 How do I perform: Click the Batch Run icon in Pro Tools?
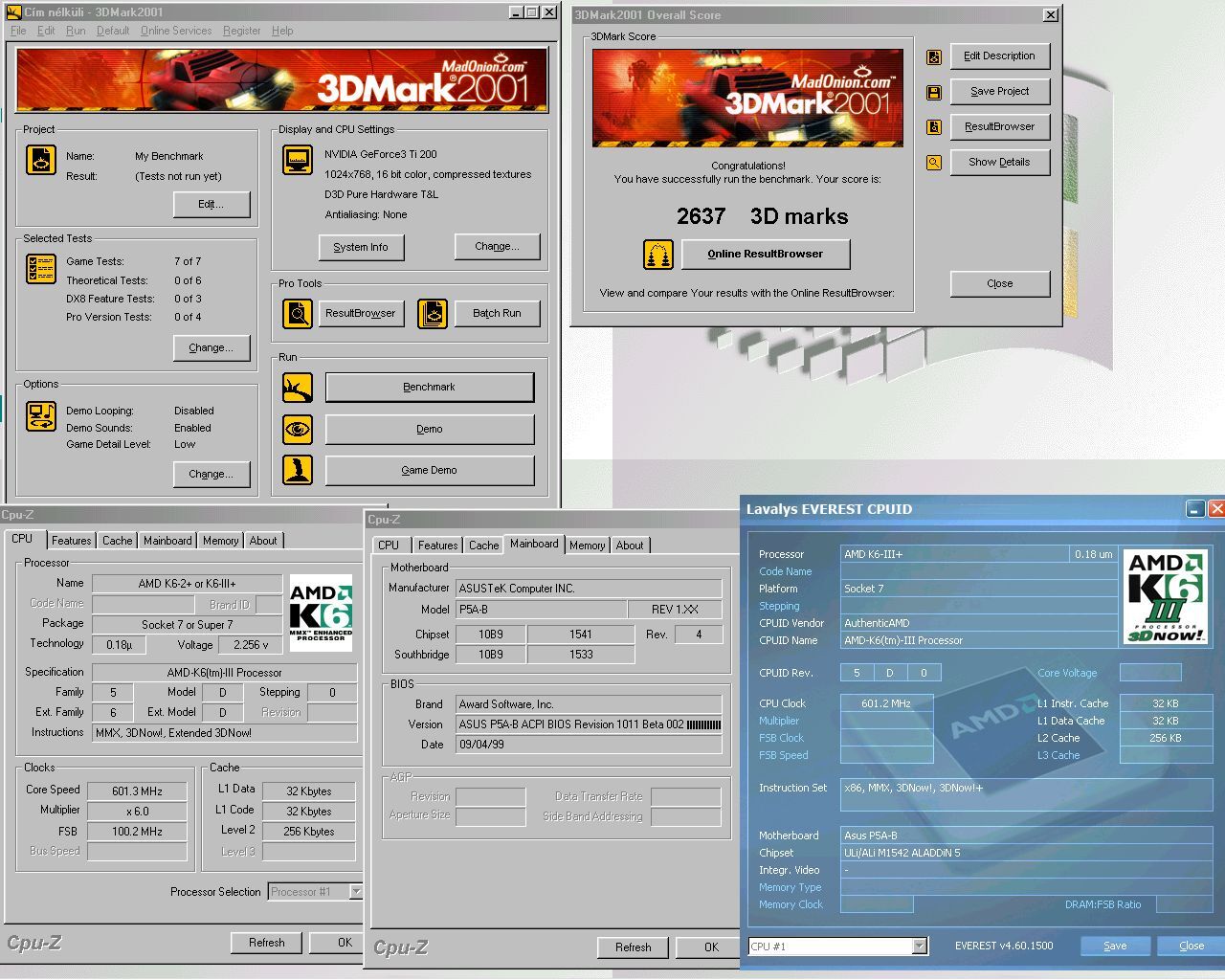coord(433,313)
